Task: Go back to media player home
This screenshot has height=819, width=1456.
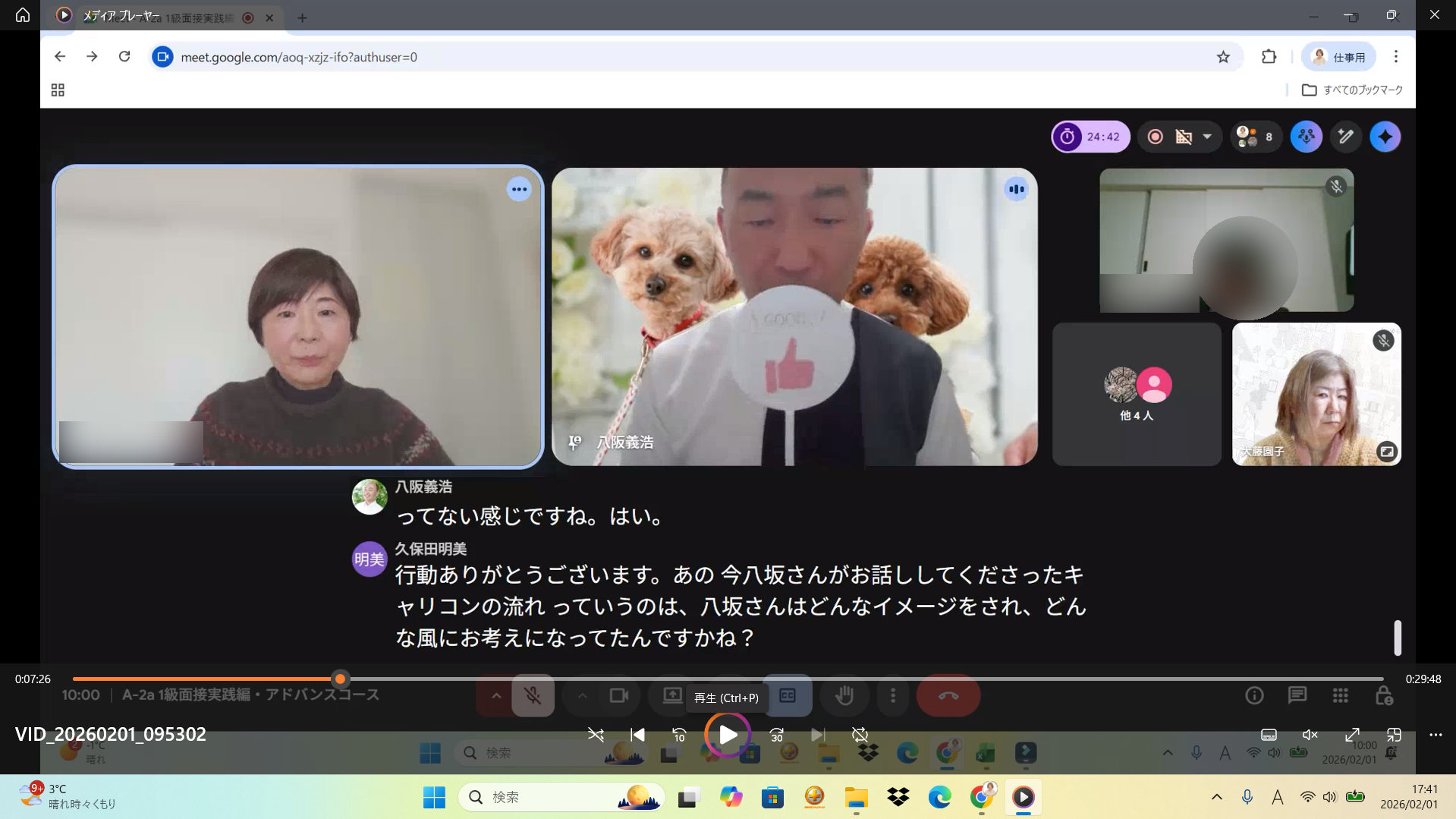Action: point(23,15)
